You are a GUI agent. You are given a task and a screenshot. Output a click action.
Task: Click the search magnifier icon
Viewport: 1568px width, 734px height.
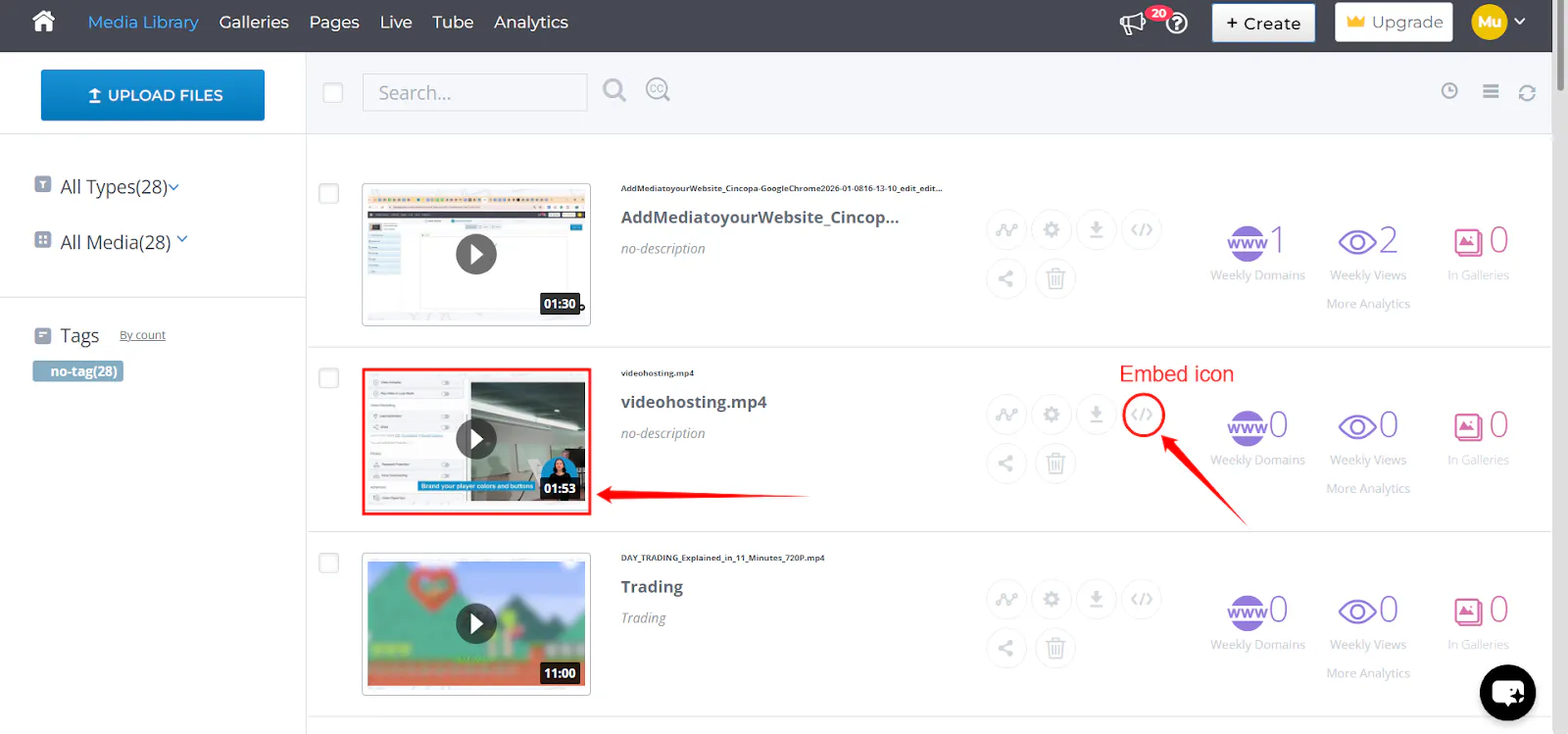coord(614,91)
